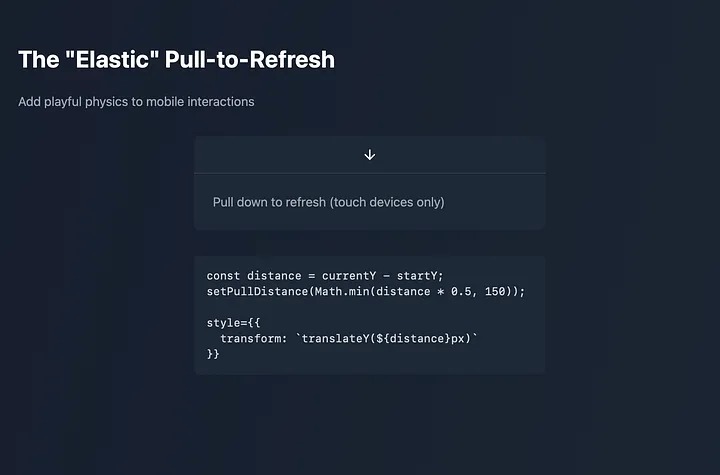Screen dimensions: 720x475
Task: Click the 150 value in the code
Action: [x=495, y=291]
